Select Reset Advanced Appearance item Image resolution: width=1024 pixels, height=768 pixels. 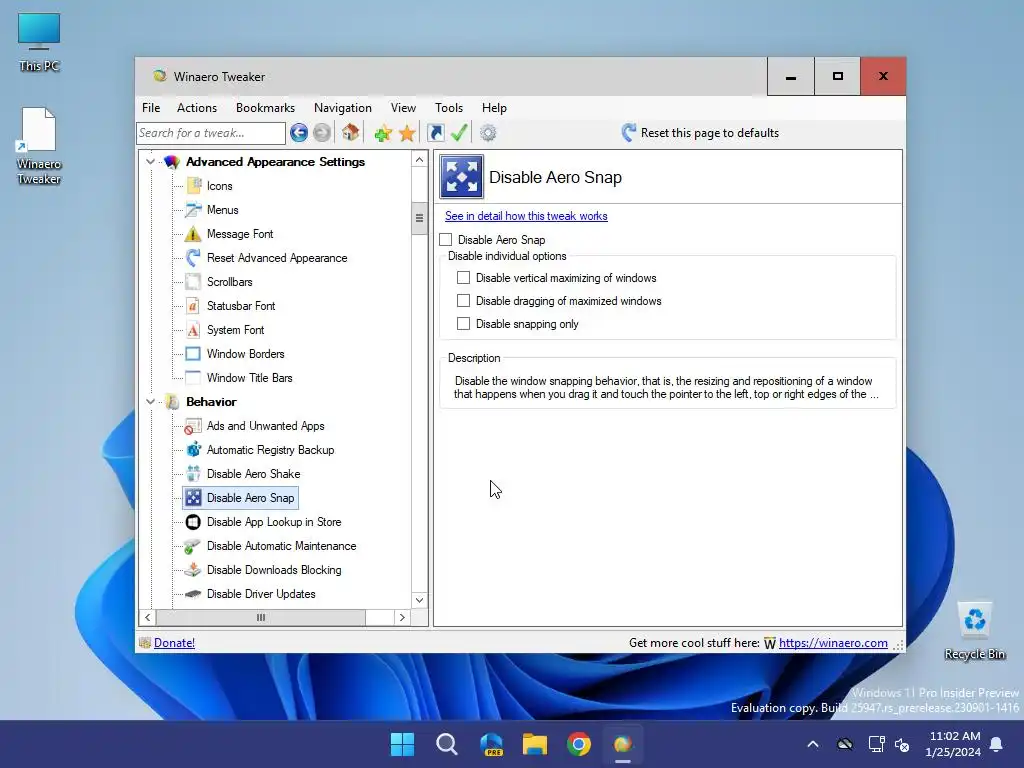tap(277, 258)
